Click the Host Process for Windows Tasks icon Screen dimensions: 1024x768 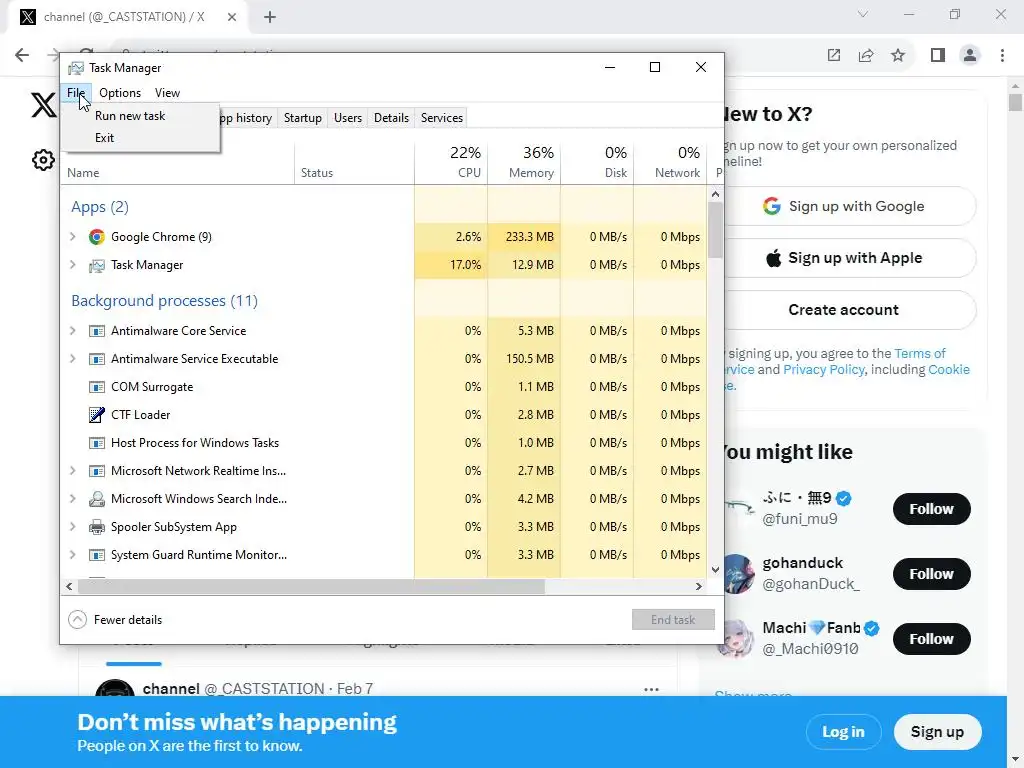97,443
